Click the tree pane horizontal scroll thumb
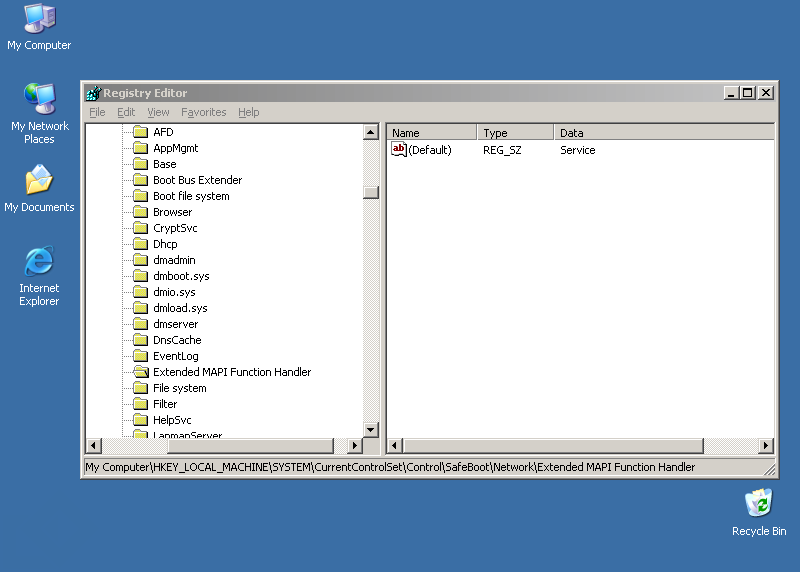This screenshot has width=800, height=572. [250, 445]
